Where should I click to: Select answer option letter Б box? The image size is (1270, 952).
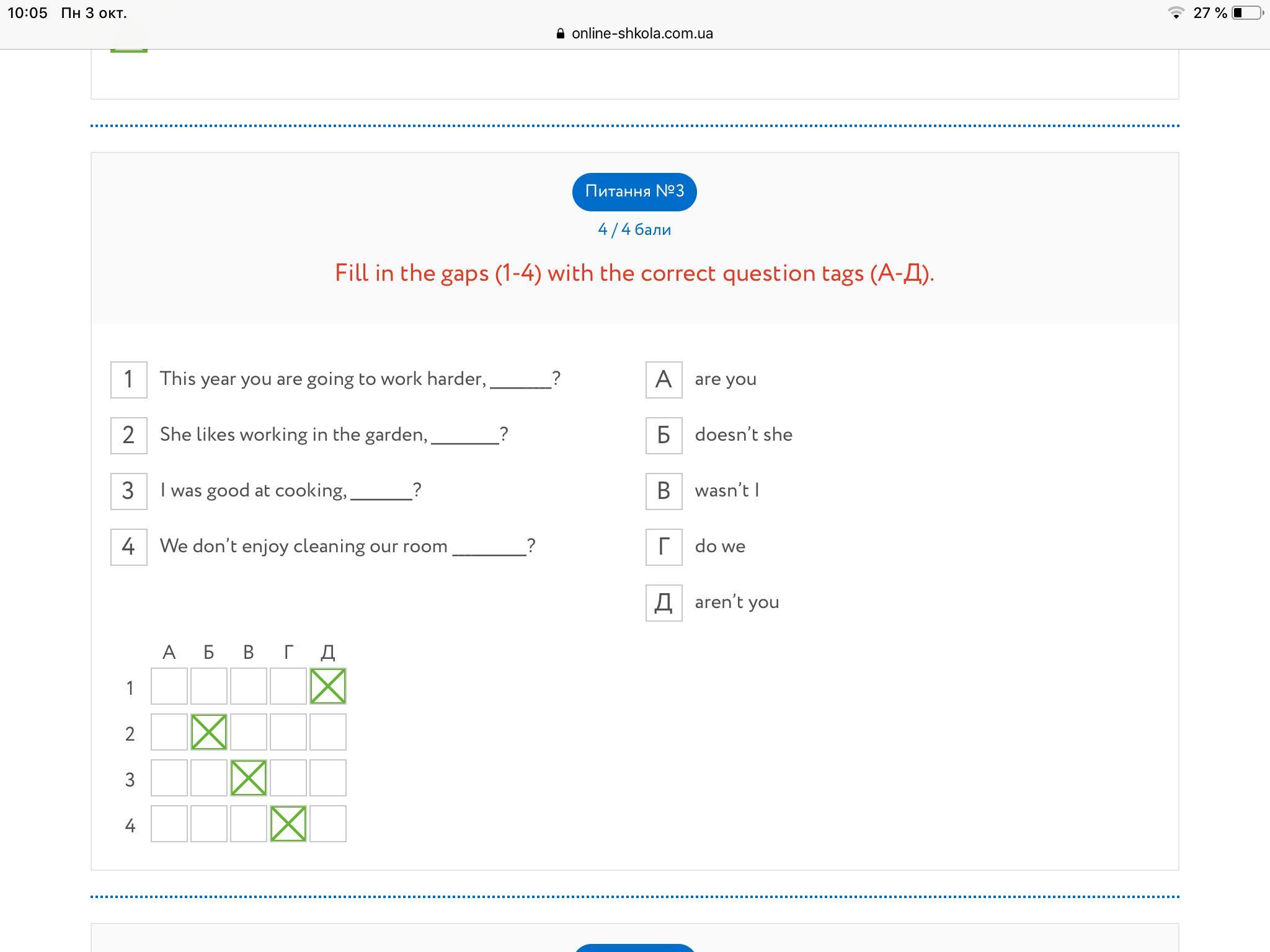664,436
